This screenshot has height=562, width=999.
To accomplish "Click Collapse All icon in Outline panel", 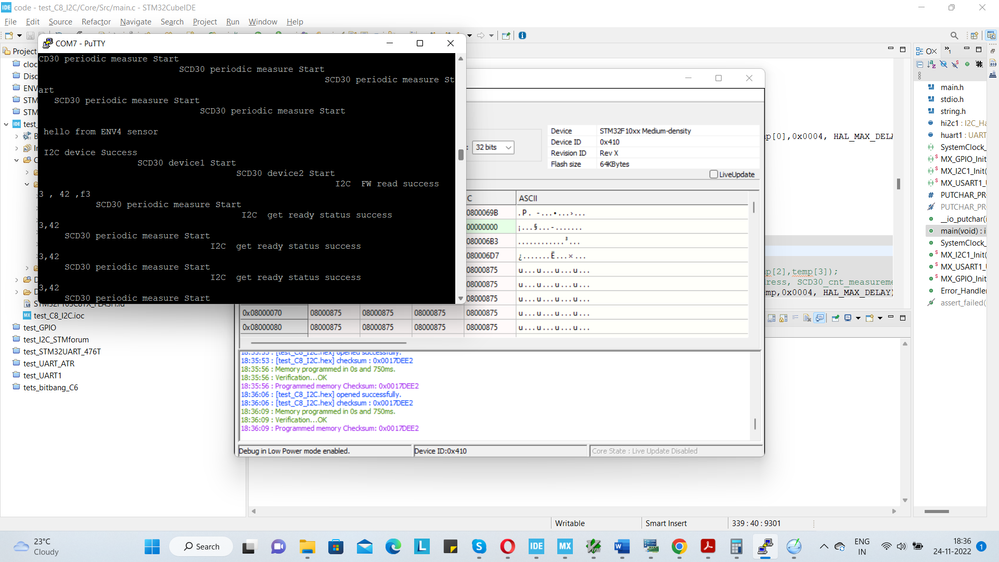I will tap(920, 64).
